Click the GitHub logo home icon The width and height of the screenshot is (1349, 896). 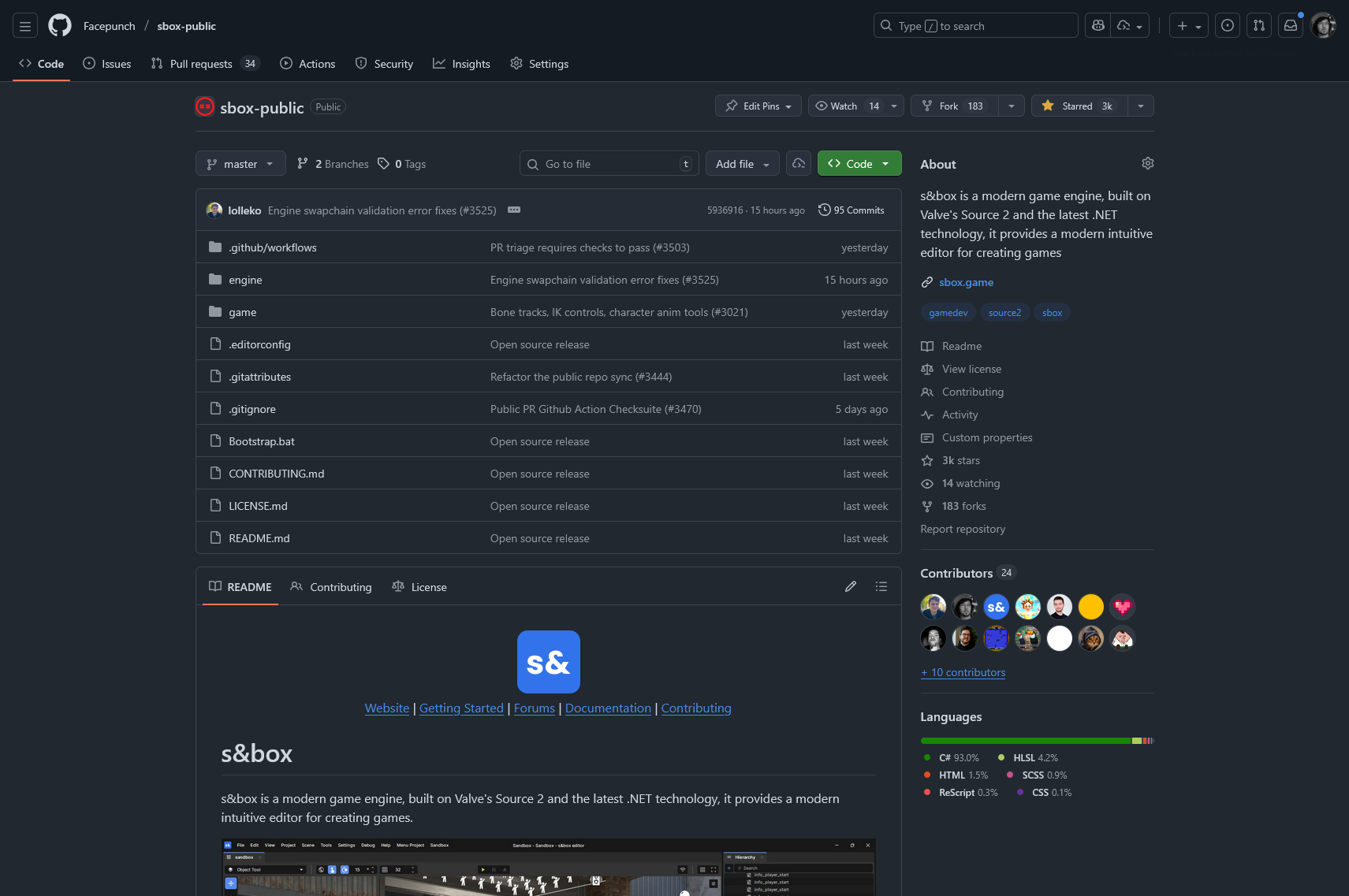pyautogui.click(x=60, y=26)
